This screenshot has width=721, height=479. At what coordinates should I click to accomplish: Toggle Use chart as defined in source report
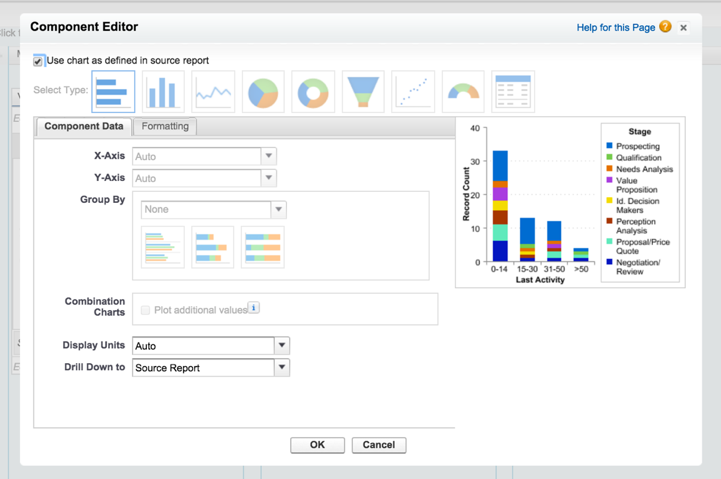pos(39,61)
